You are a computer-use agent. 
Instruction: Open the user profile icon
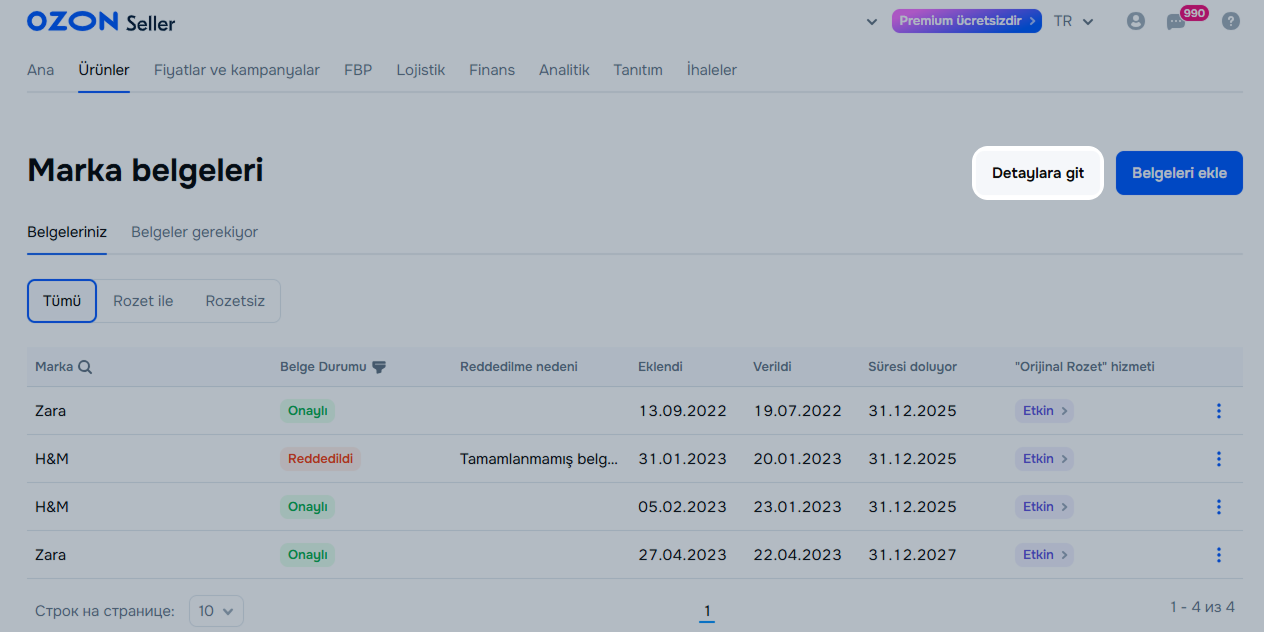tap(1135, 21)
